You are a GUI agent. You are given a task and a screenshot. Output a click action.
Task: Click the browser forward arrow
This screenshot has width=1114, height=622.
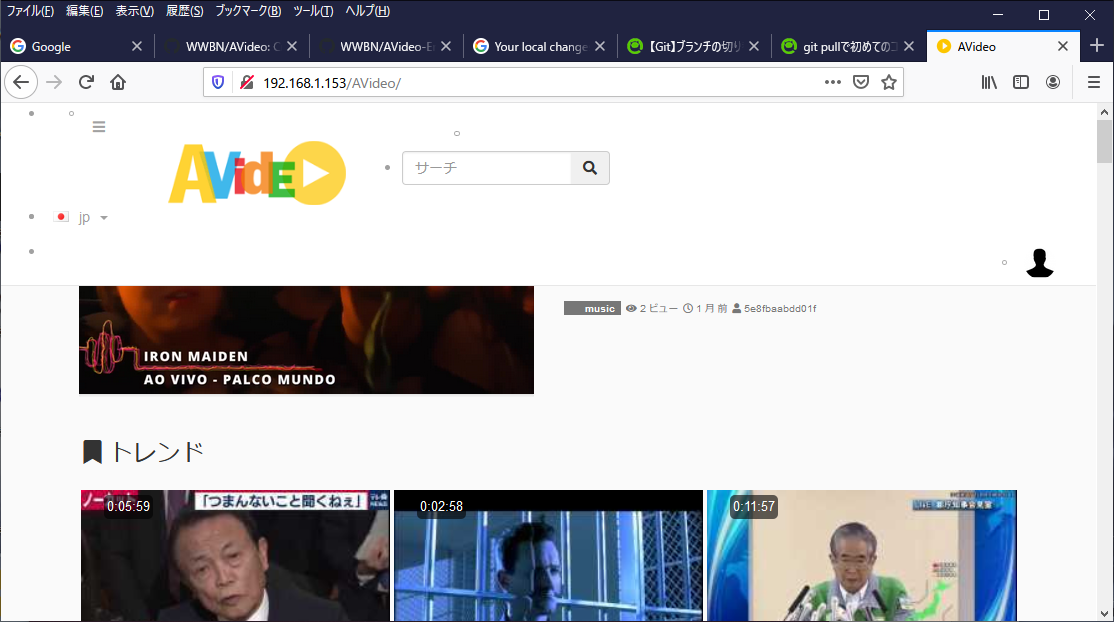pos(54,82)
